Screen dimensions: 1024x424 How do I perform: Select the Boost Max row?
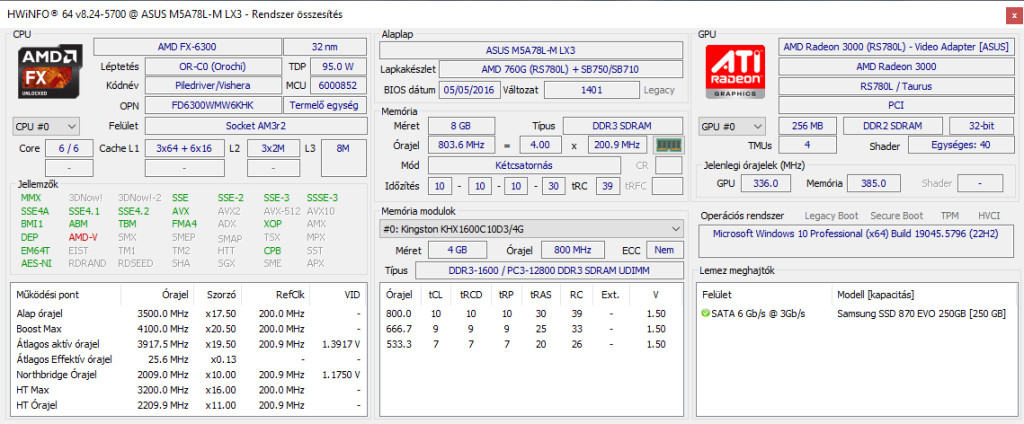[188, 329]
